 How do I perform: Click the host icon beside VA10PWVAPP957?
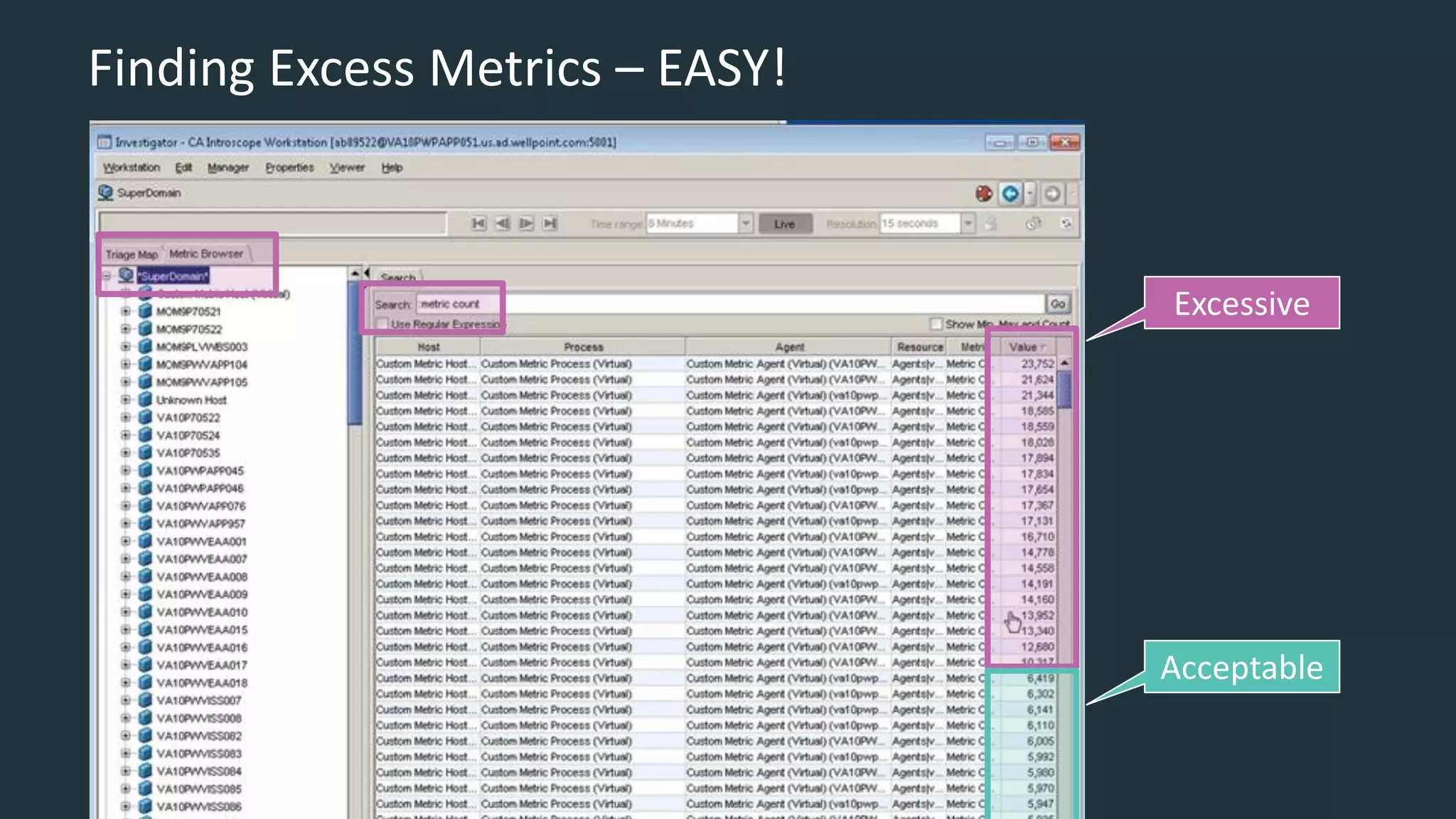coord(145,523)
